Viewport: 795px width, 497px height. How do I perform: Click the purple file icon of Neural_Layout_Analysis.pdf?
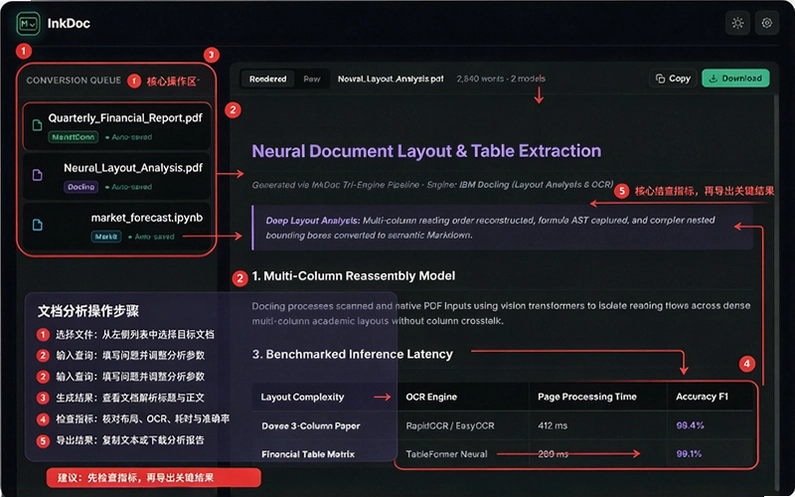[37, 175]
